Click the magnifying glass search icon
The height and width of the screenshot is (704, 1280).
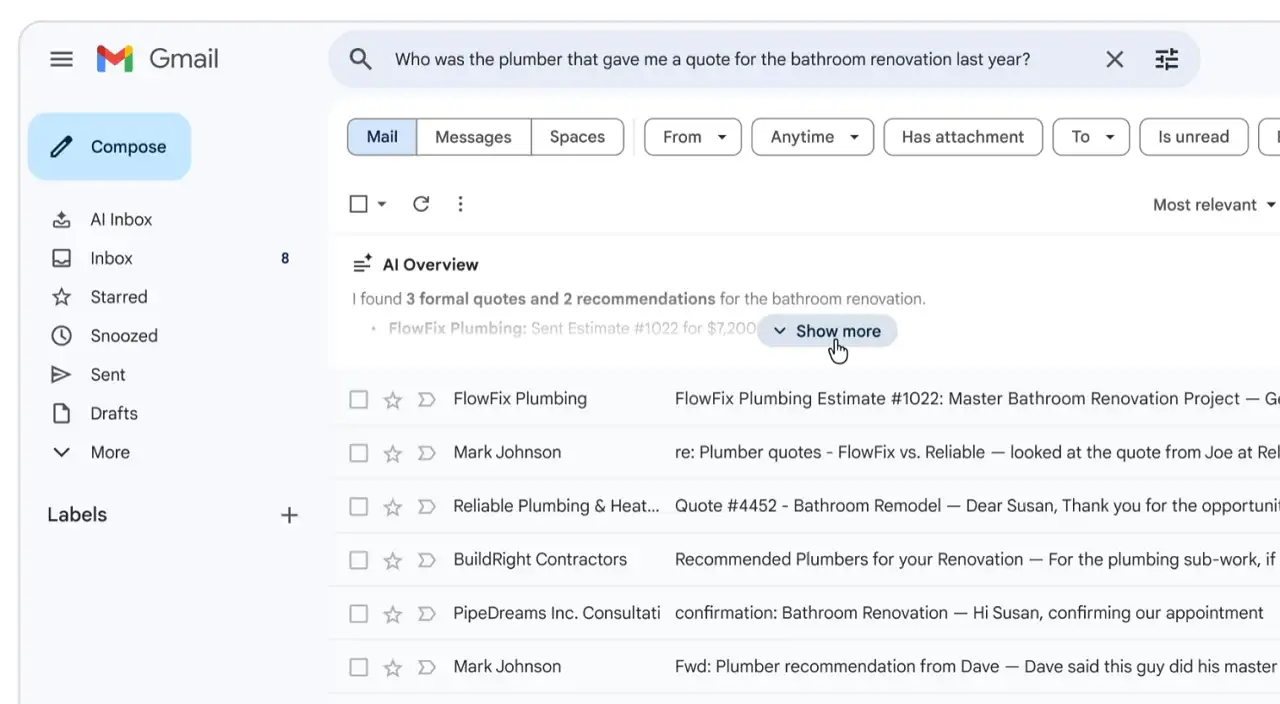coord(361,59)
